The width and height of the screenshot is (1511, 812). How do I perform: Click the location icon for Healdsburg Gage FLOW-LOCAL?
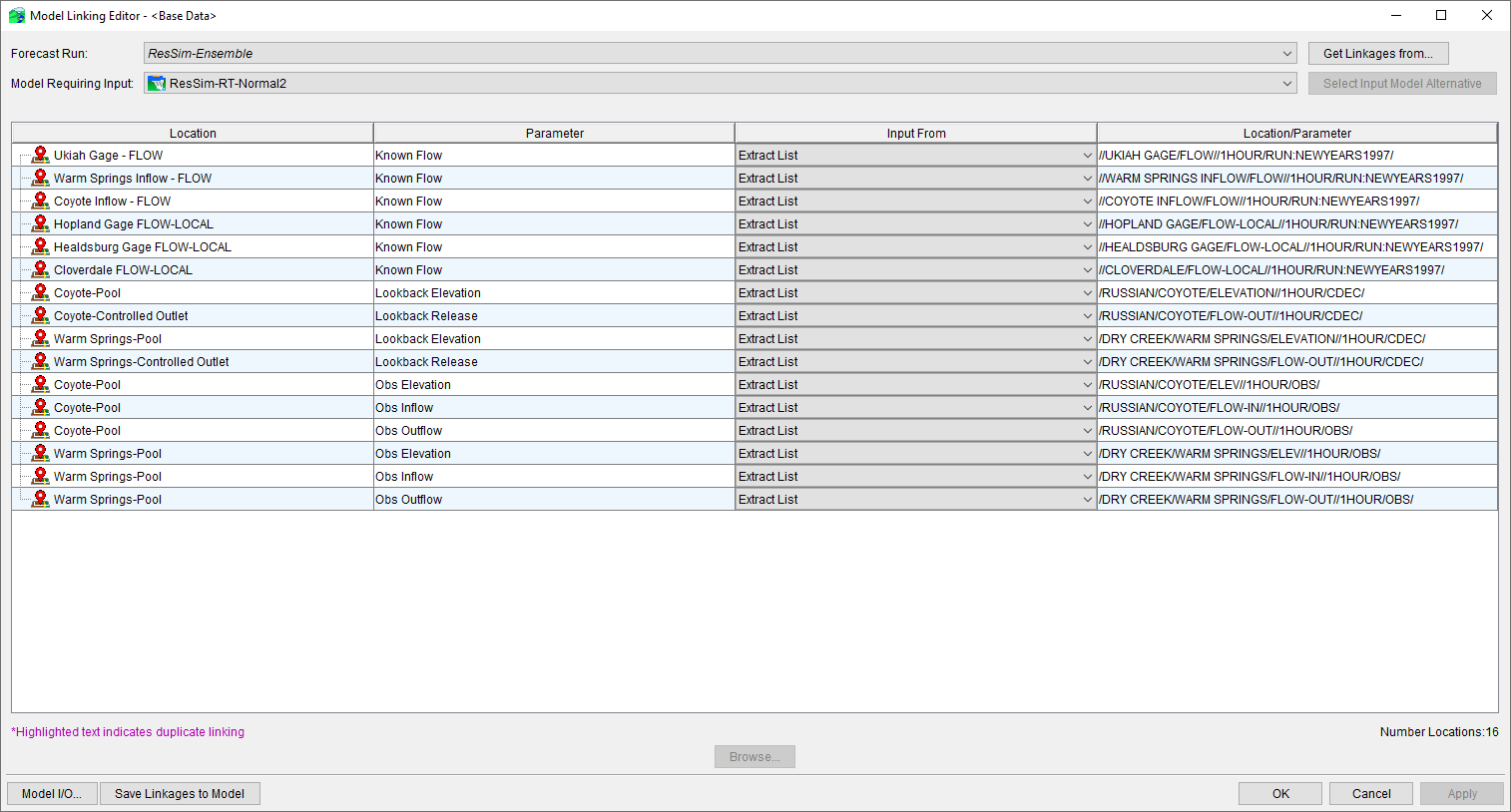coord(40,246)
